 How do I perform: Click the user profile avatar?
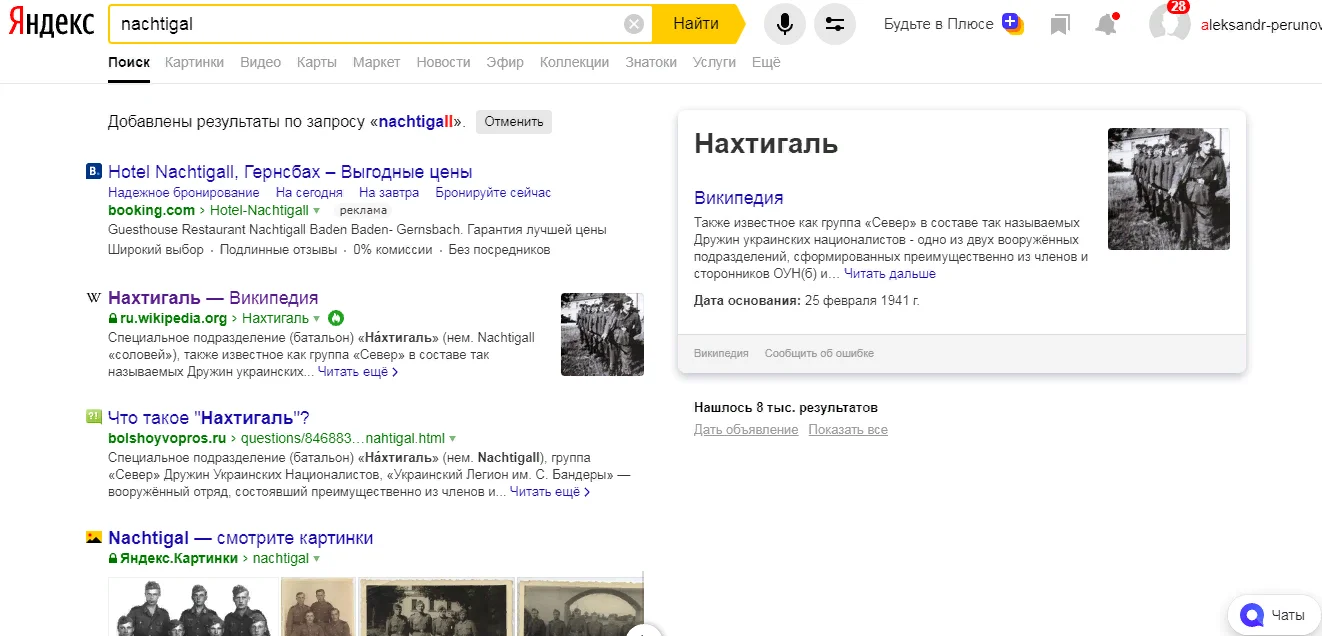point(1169,24)
